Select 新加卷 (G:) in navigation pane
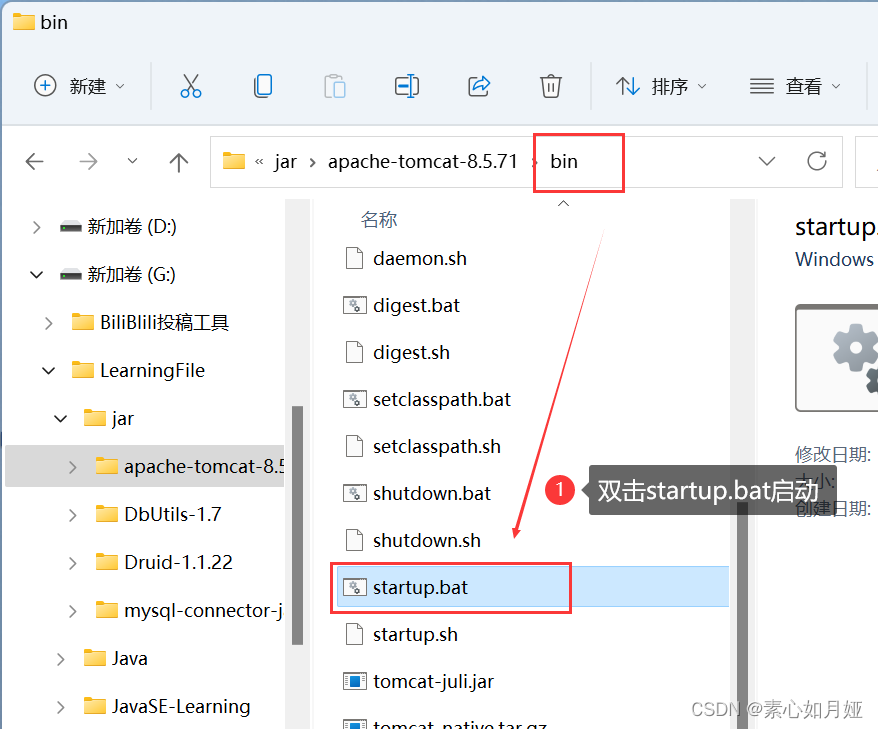The height and width of the screenshot is (729, 878). pos(118,275)
